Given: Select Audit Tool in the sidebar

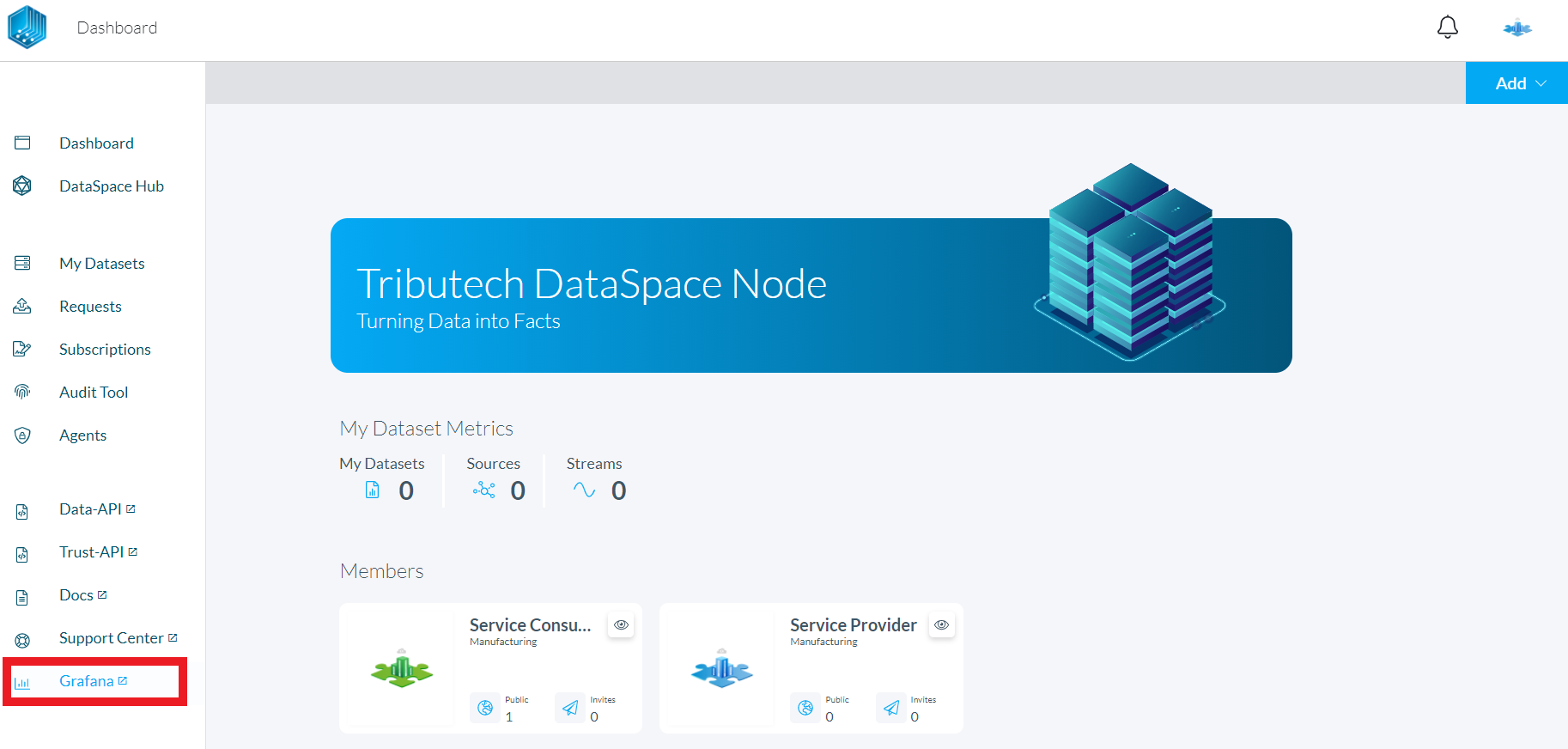Looking at the screenshot, I should 94,393.
